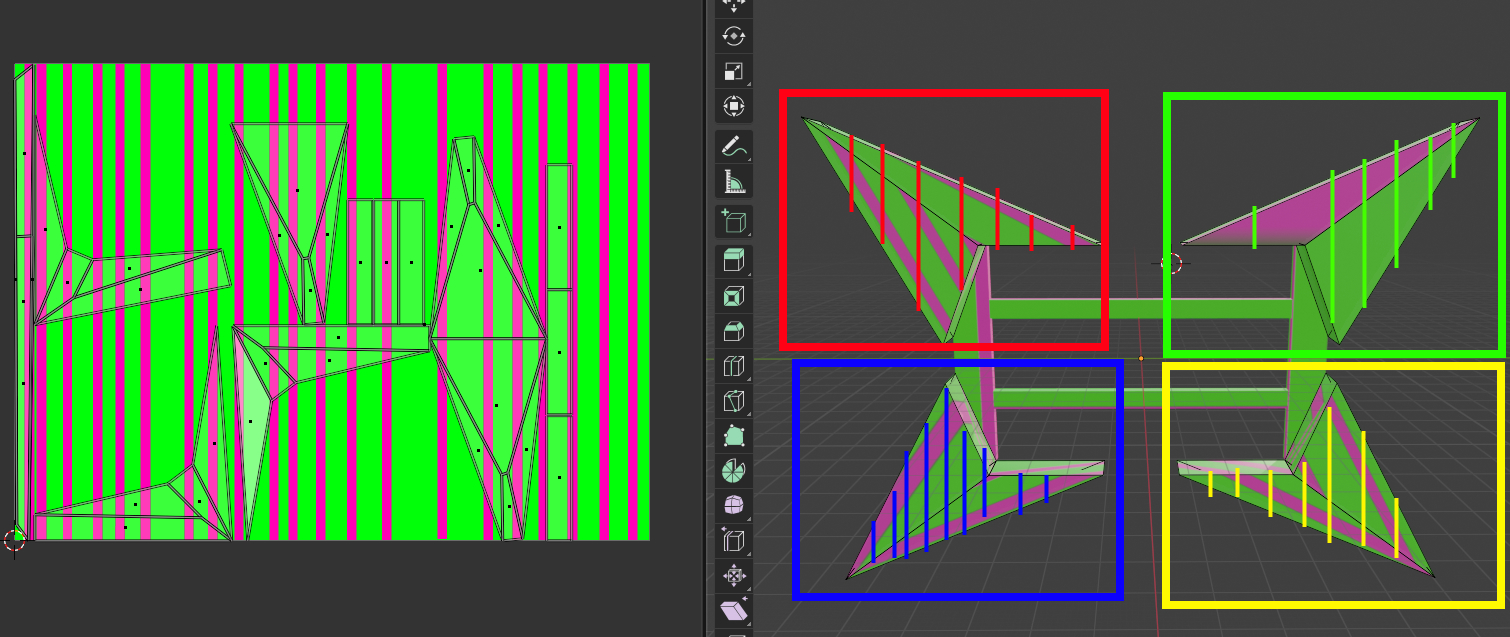Image resolution: width=1510 pixels, height=637 pixels.
Task: Activate the Loop Cut tool
Action: pyautogui.click(x=733, y=367)
